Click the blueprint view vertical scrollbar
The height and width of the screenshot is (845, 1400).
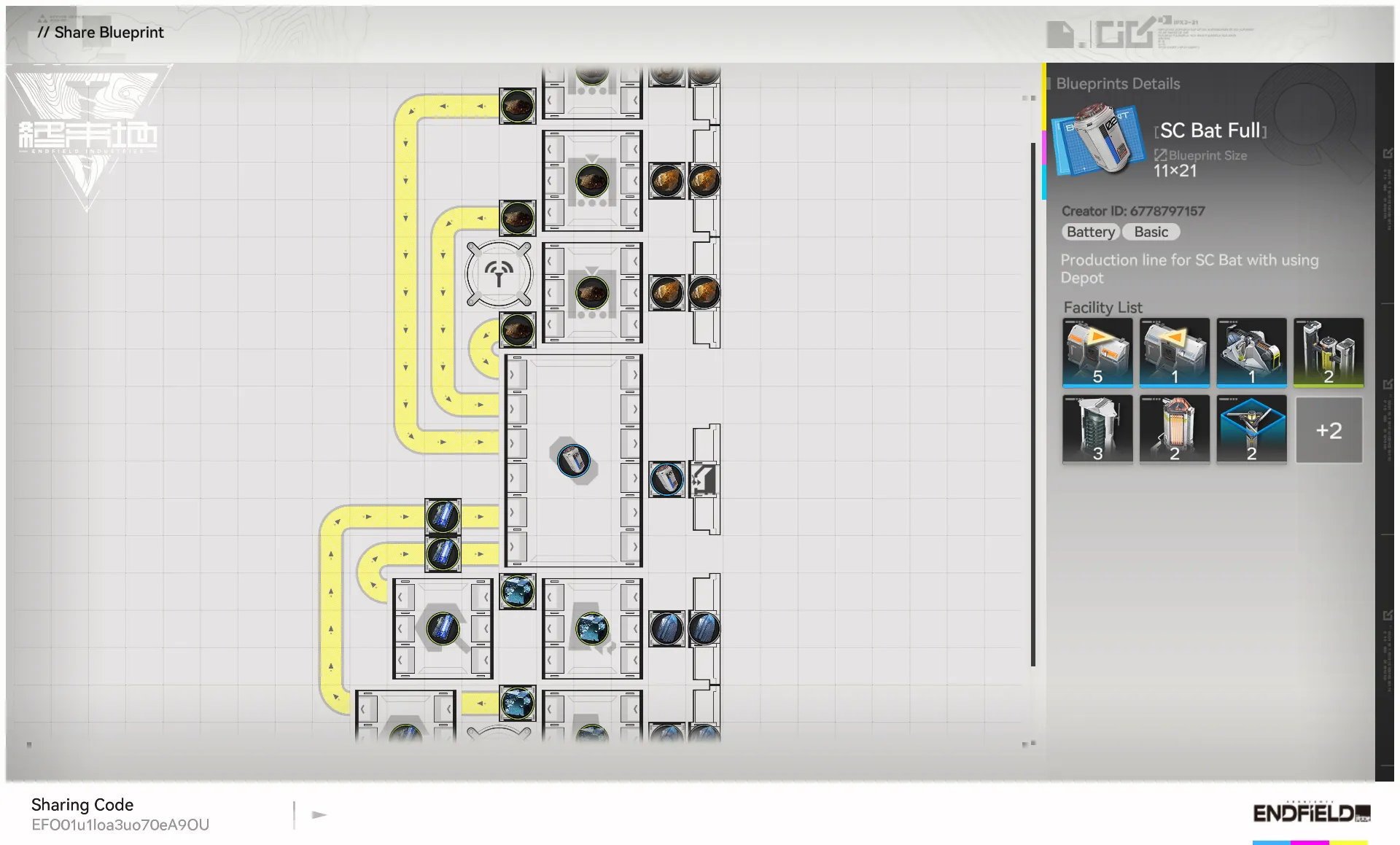(x=1032, y=405)
